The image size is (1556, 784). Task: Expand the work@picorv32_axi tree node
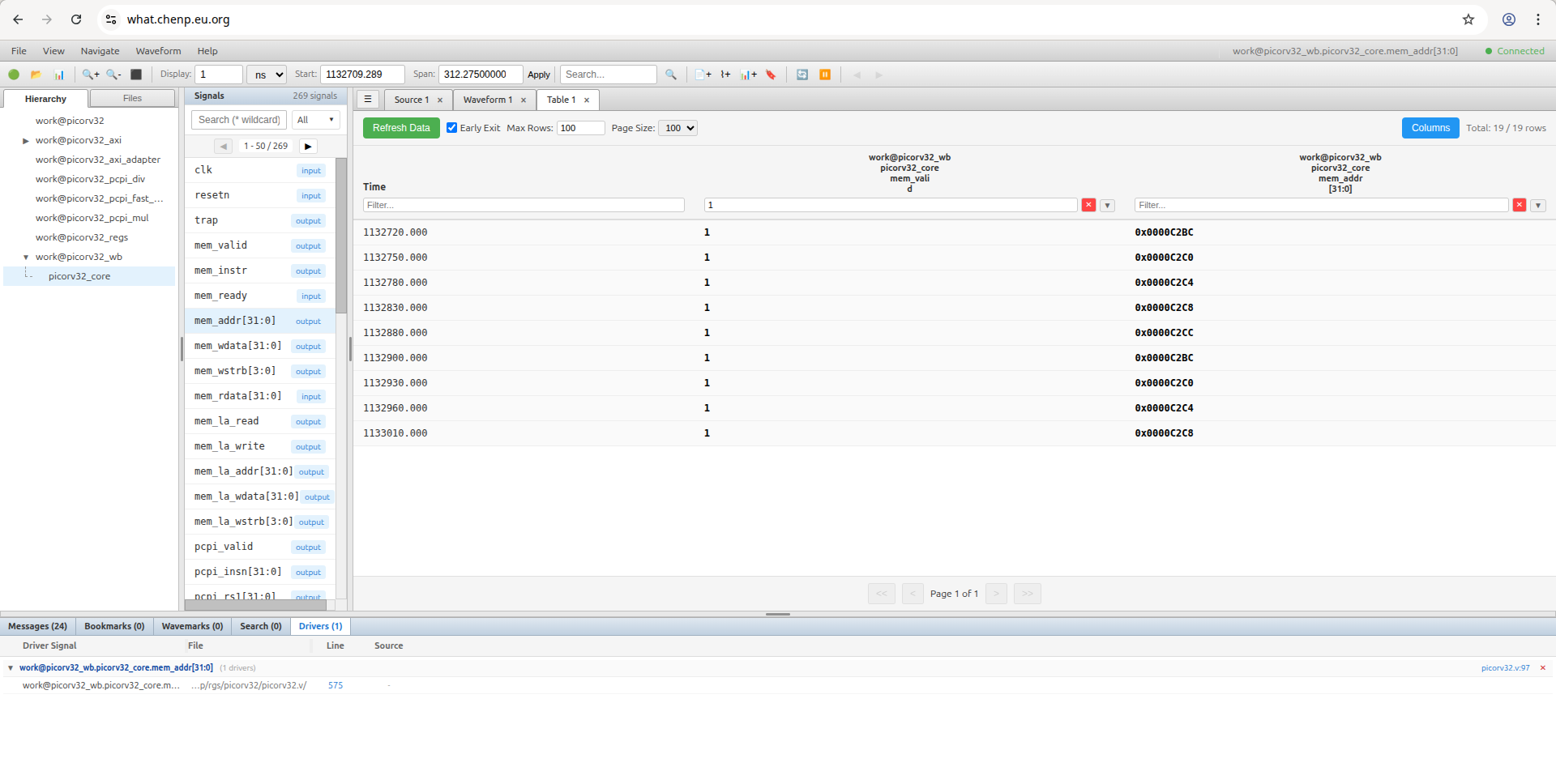point(26,141)
